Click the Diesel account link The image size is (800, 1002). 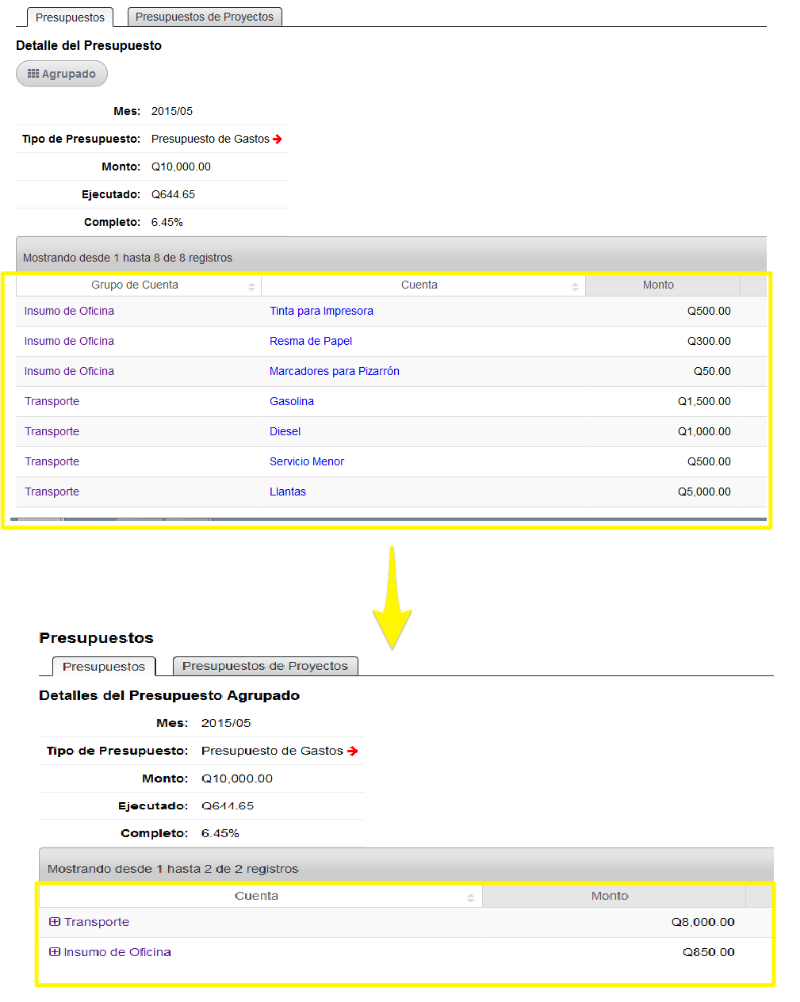tap(285, 431)
